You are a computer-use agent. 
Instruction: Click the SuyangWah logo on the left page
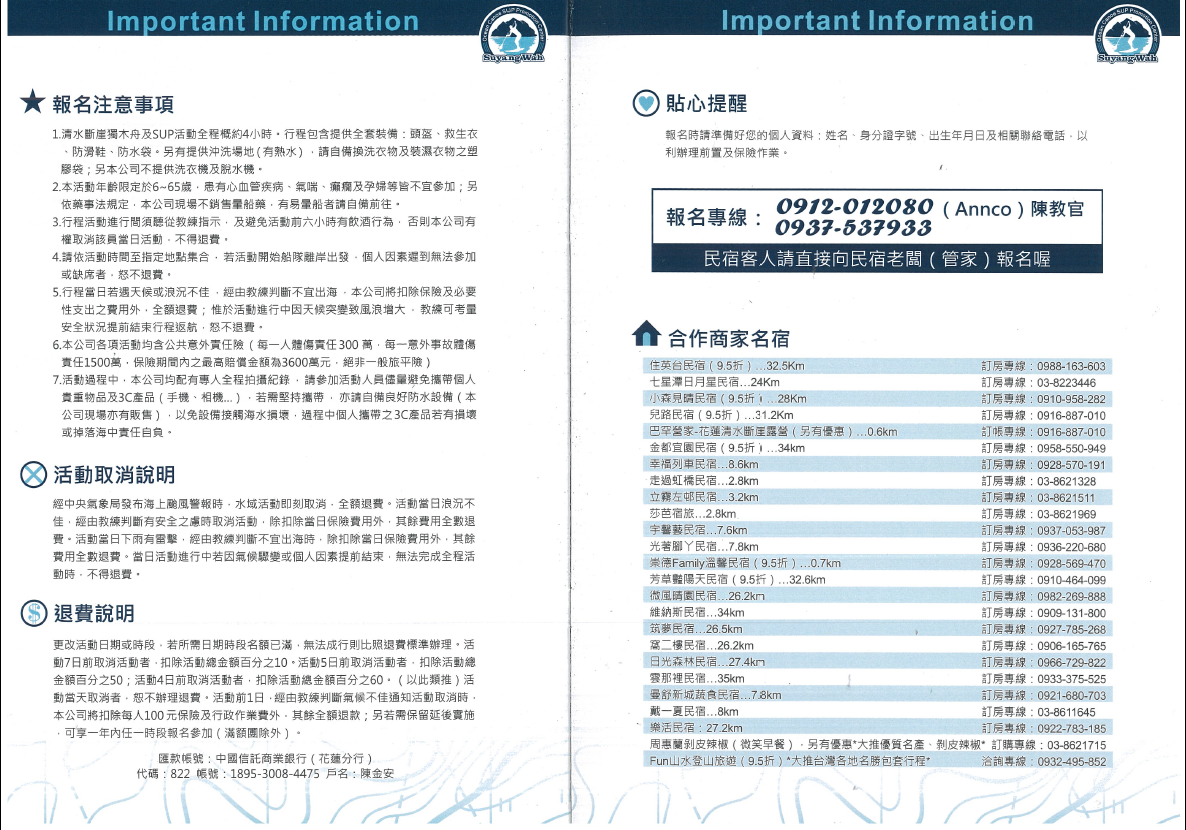tap(513, 36)
